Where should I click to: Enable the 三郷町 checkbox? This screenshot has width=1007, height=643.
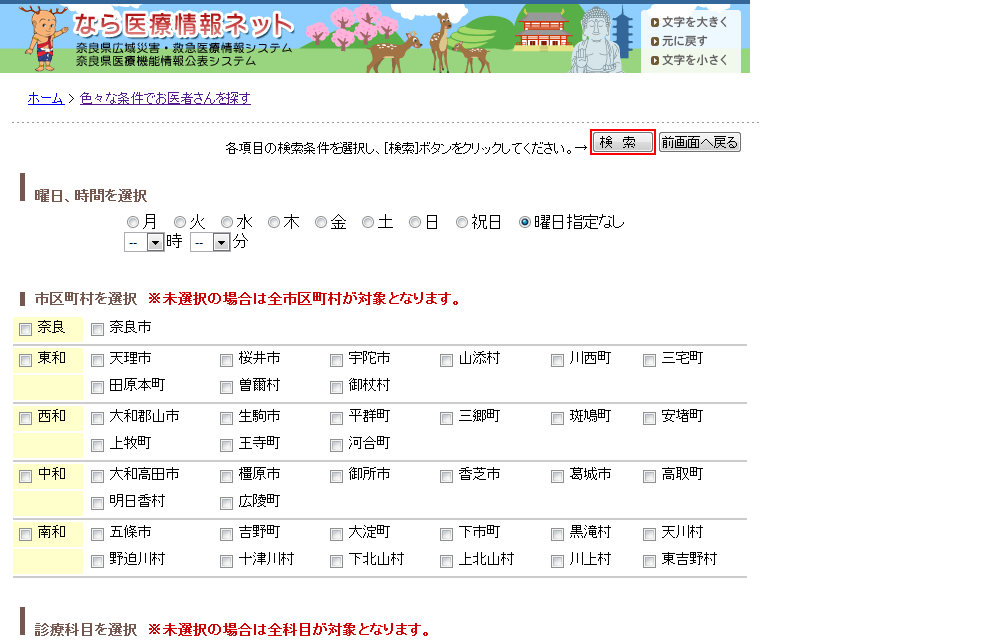[446, 419]
